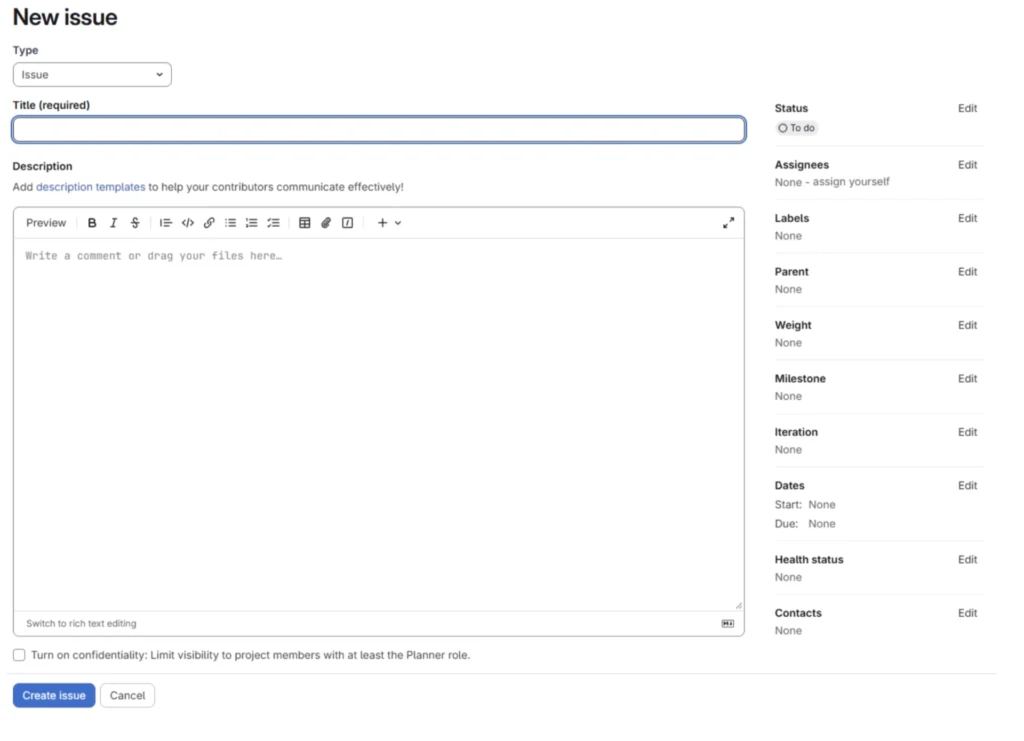
Task: Add a bulleted list
Action: (x=231, y=223)
